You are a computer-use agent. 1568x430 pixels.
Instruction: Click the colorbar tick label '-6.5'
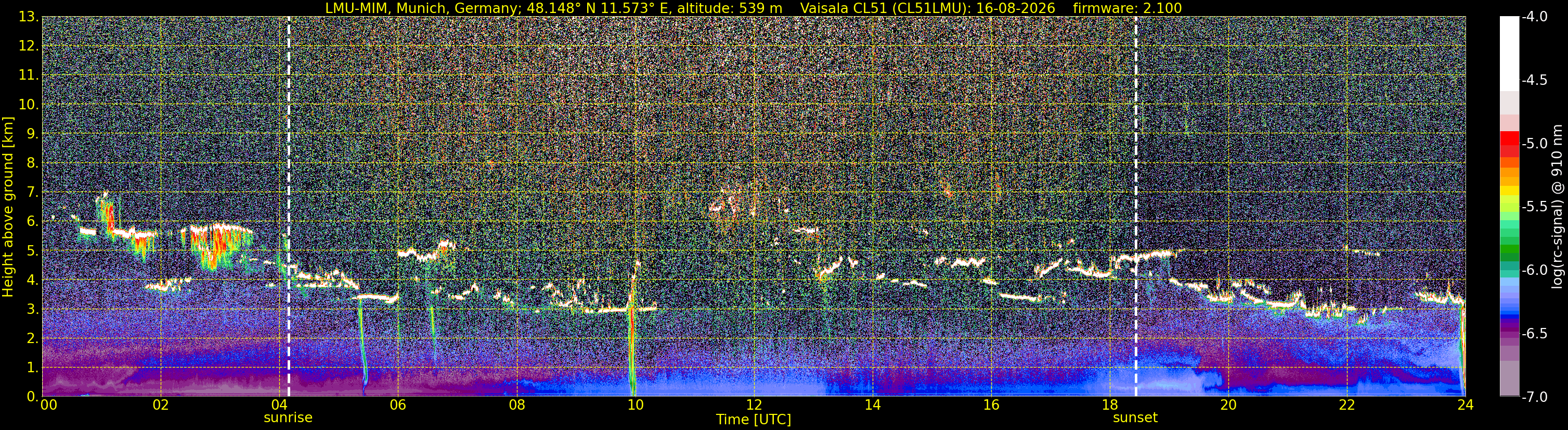[1535, 334]
